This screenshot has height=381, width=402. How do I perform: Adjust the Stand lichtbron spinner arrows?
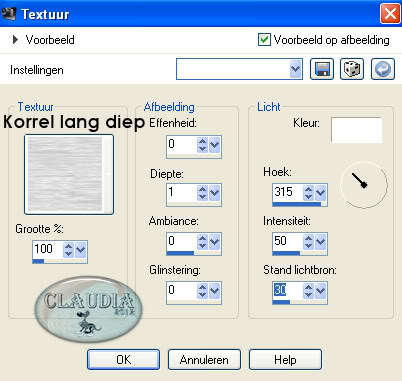308,291
